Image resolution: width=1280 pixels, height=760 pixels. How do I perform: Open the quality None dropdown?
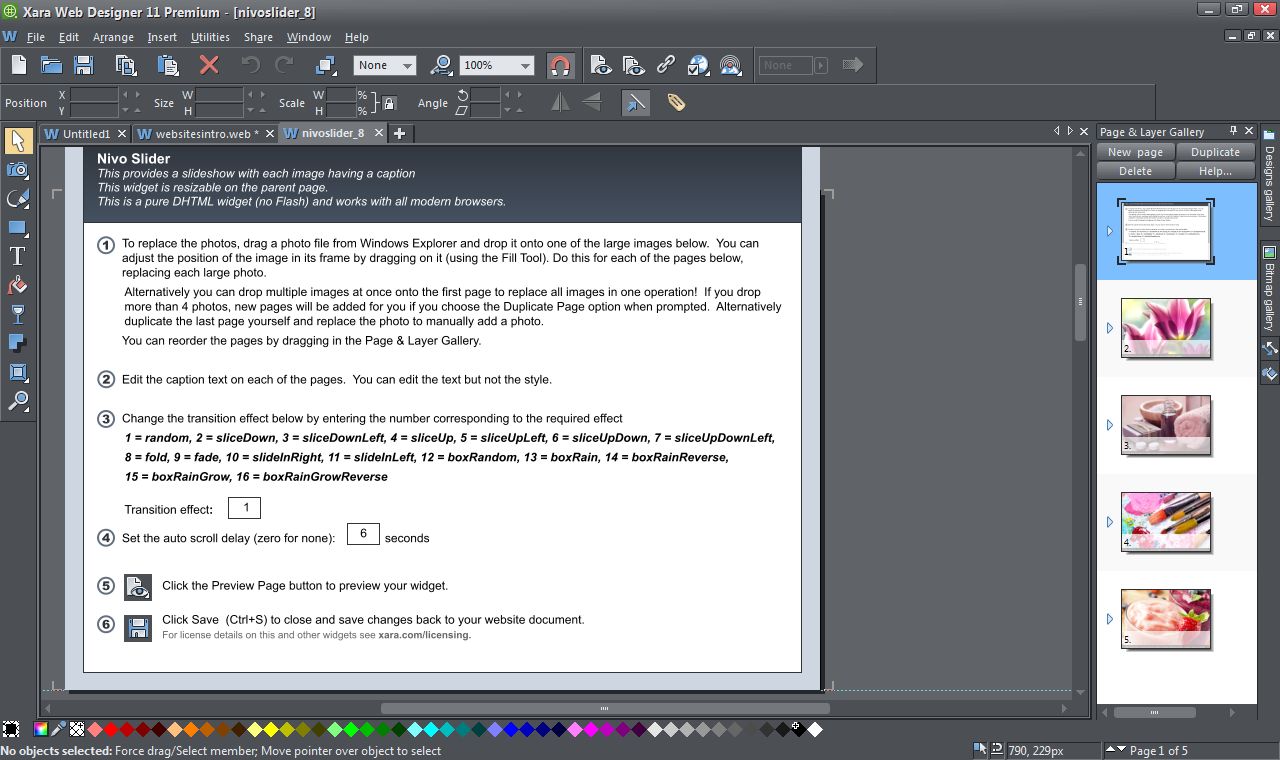[385, 65]
